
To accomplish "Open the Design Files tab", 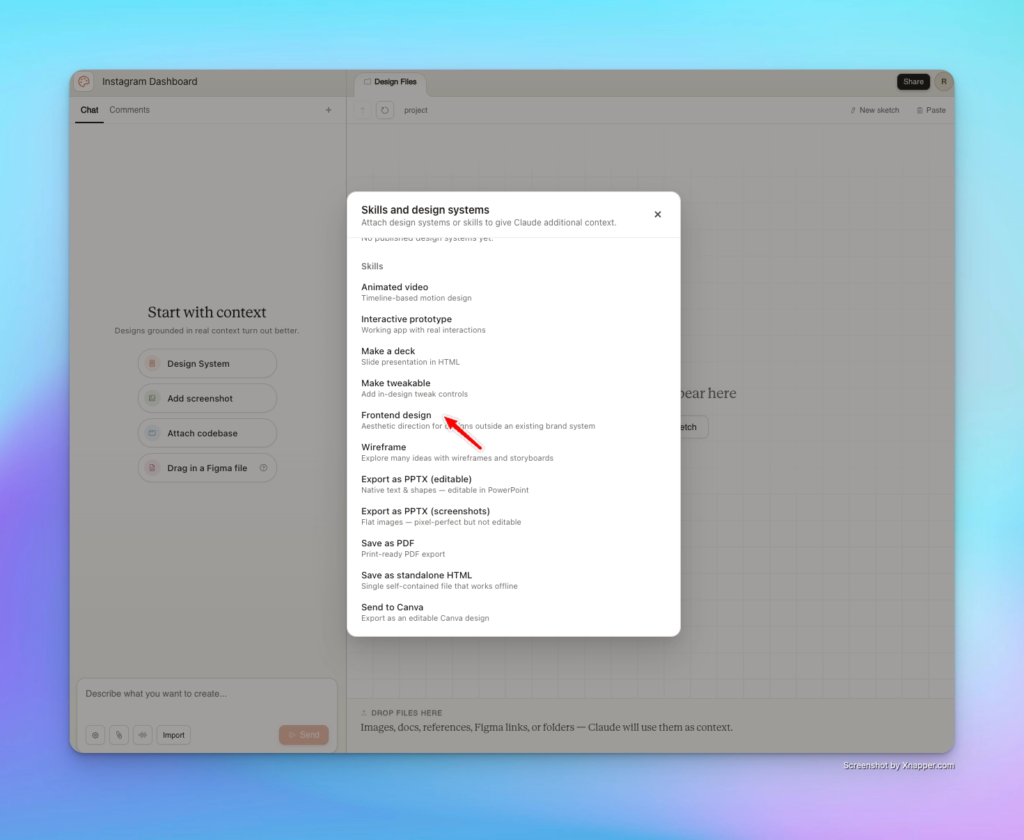I will 390,82.
